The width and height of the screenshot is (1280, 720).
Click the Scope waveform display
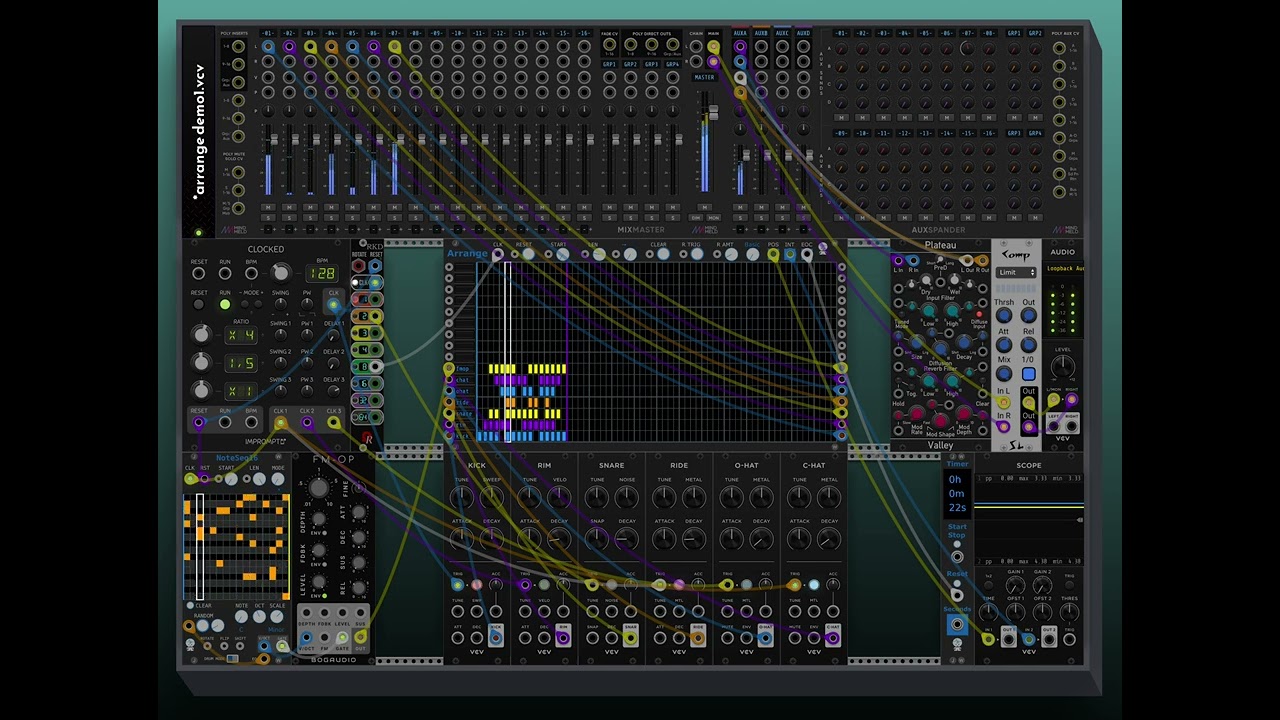(x=1028, y=520)
